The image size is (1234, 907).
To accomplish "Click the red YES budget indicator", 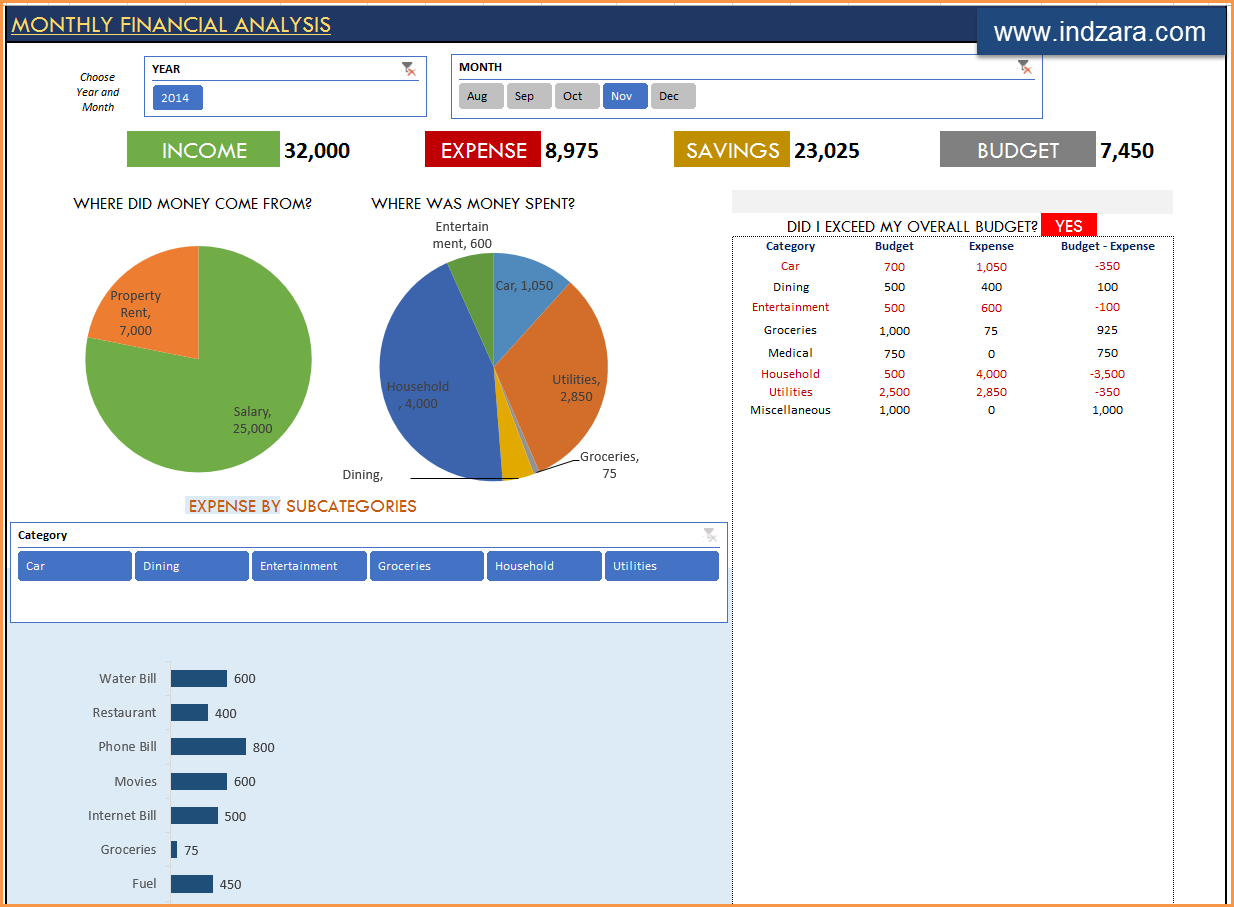I will pyautogui.click(x=1068, y=226).
